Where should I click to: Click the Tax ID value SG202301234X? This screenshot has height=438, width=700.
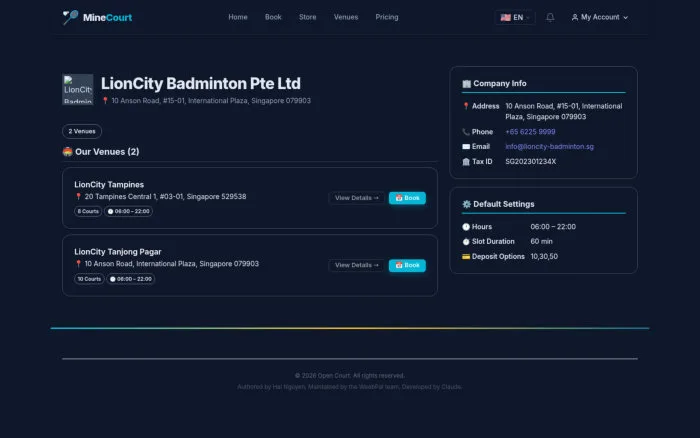point(531,162)
